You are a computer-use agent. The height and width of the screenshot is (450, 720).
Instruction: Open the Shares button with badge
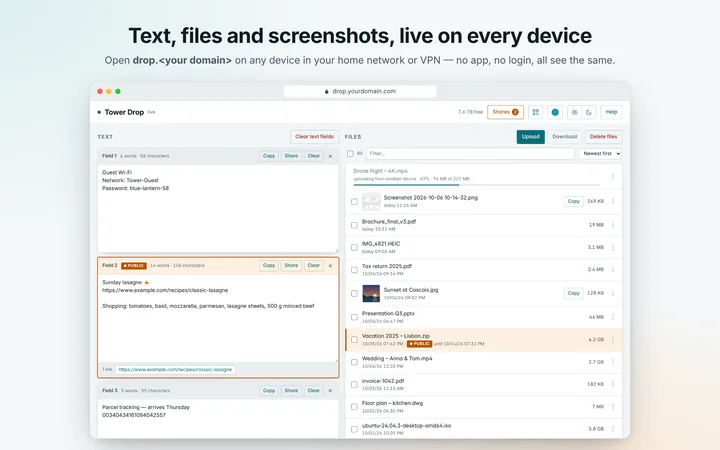click(x=505, y=112)
